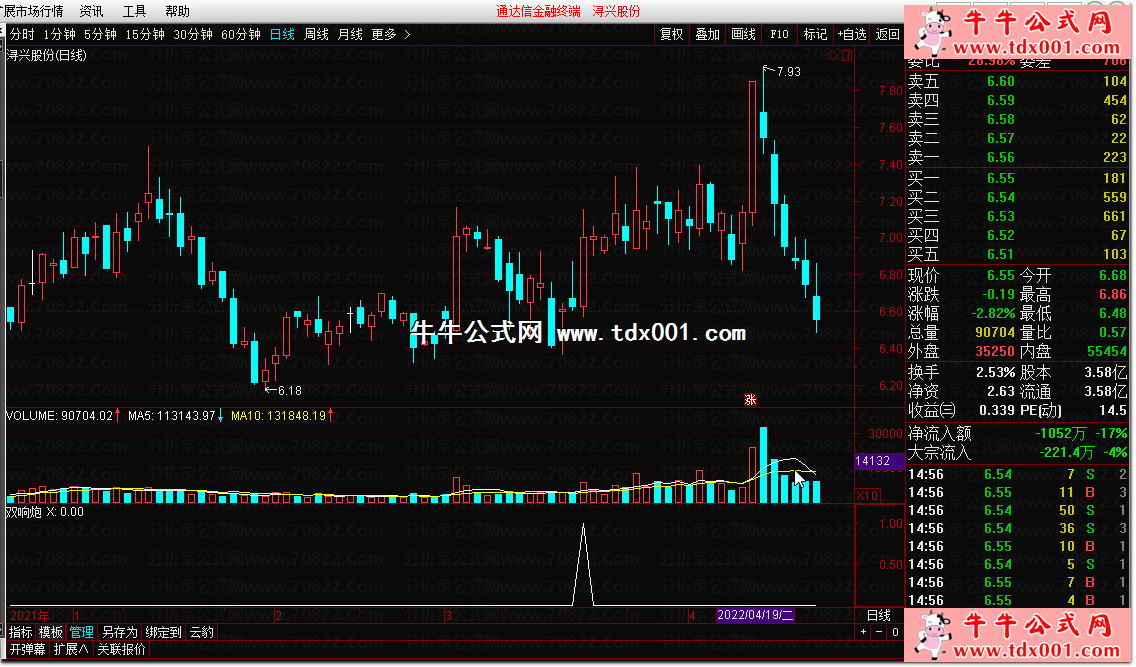This screenshot has height=667, width=1136.
Task: Click the red diamond icon at chart top-right
Action: click(x=832, y=56)
